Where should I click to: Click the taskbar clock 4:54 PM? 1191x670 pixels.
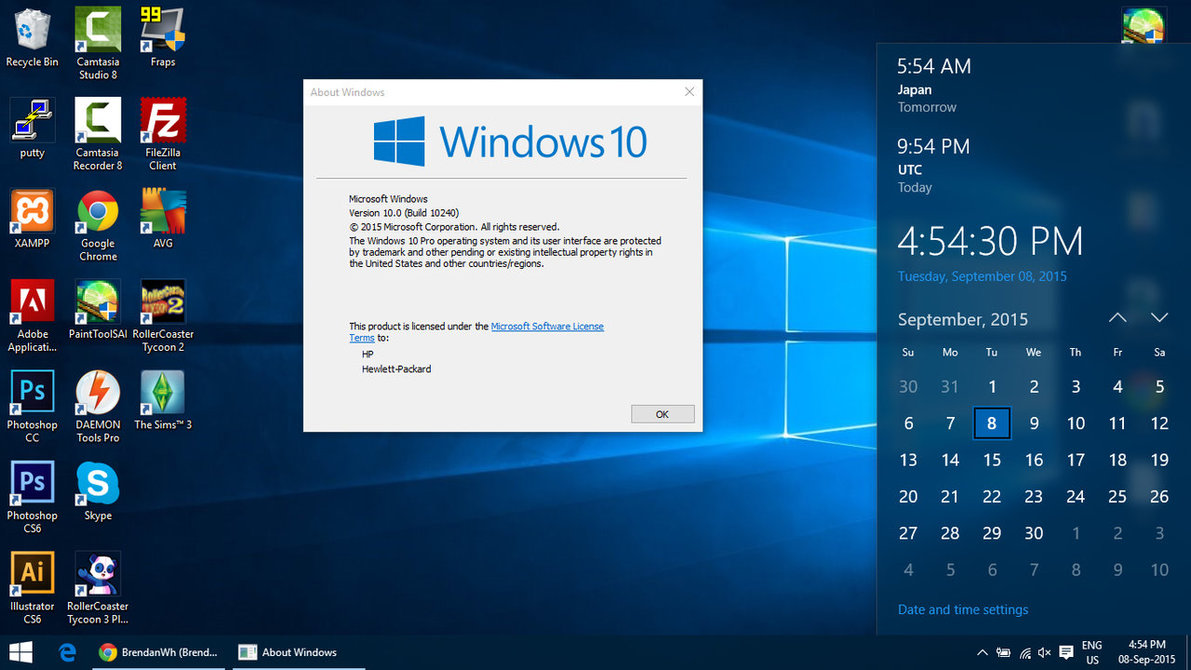coord(1146,653)
